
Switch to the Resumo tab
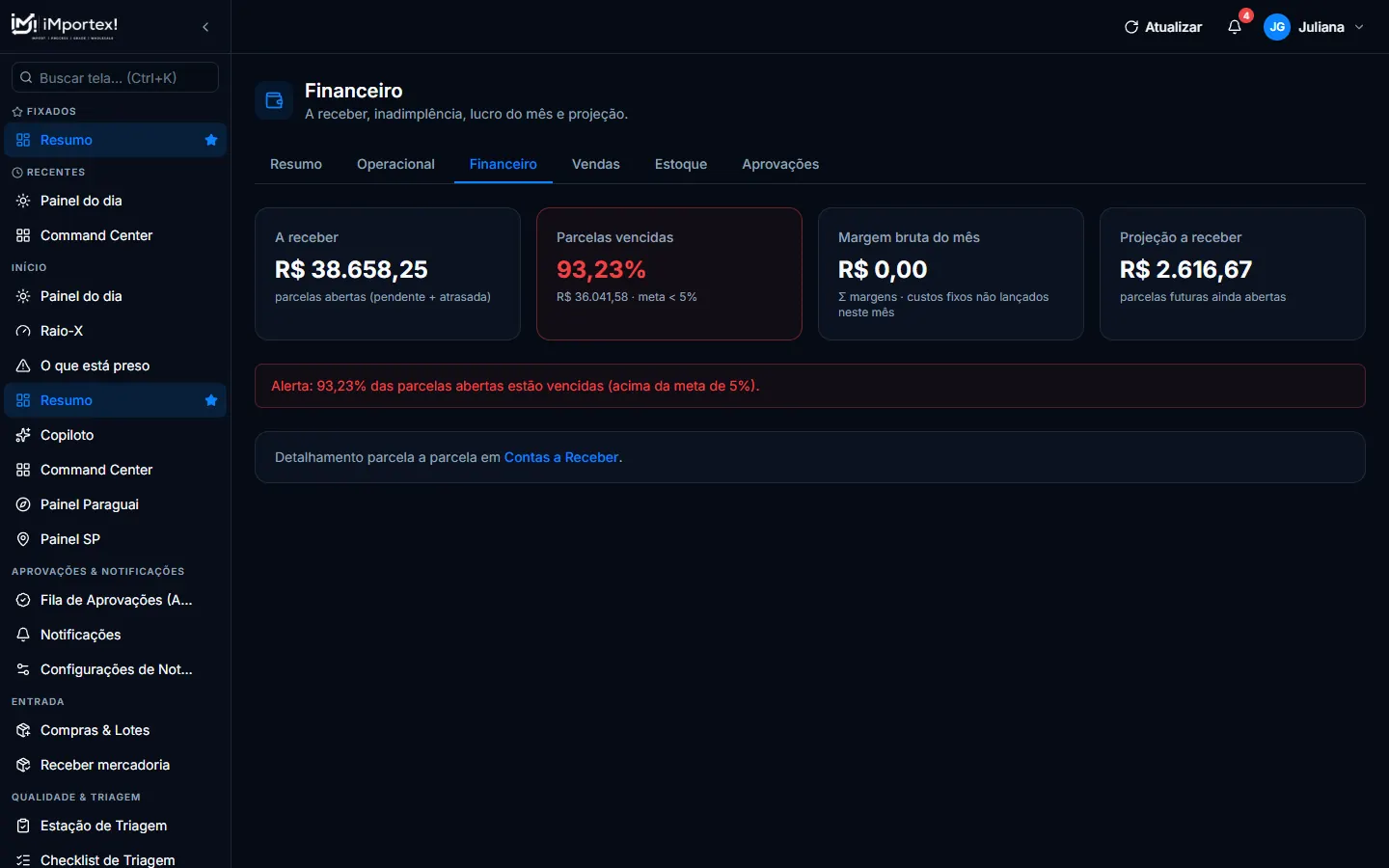coord(296,164)
